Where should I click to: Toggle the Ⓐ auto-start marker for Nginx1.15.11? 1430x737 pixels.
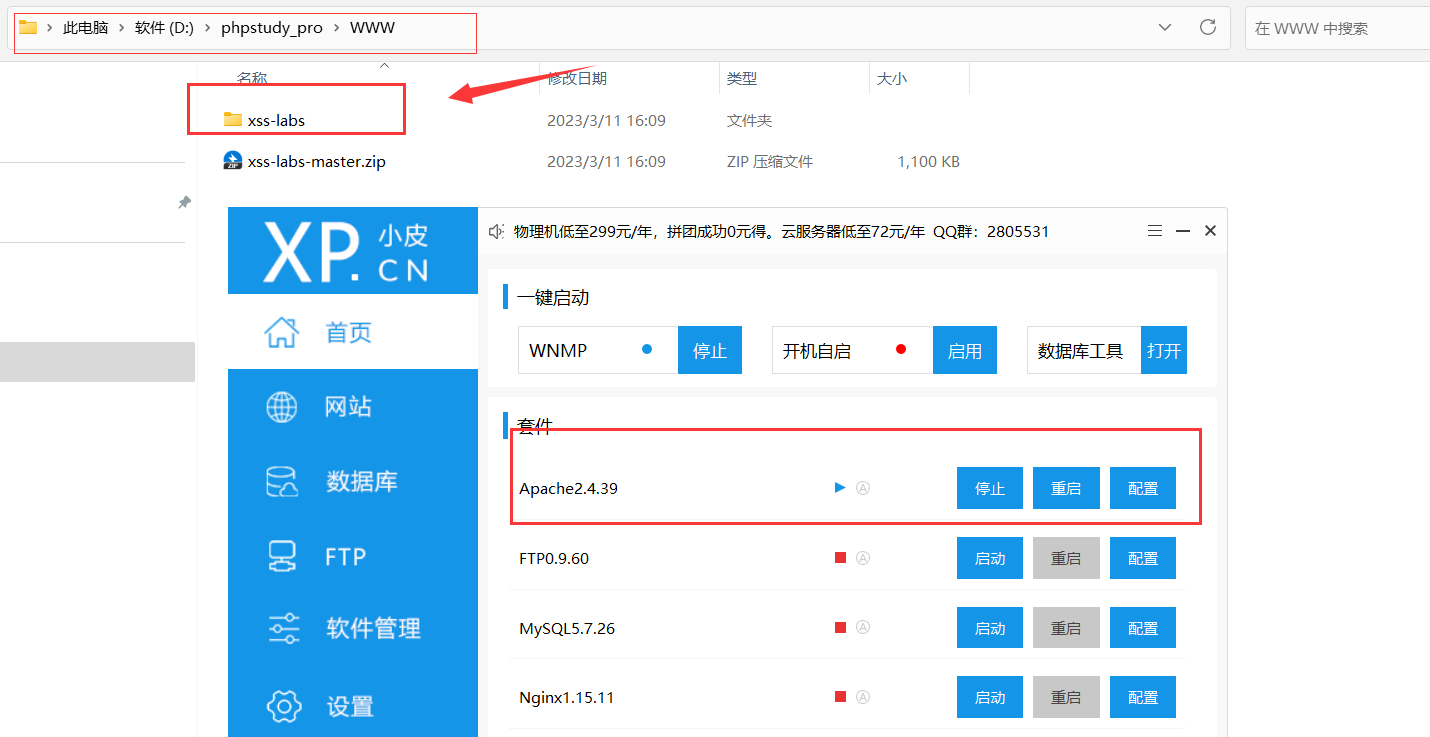[863, 697]
